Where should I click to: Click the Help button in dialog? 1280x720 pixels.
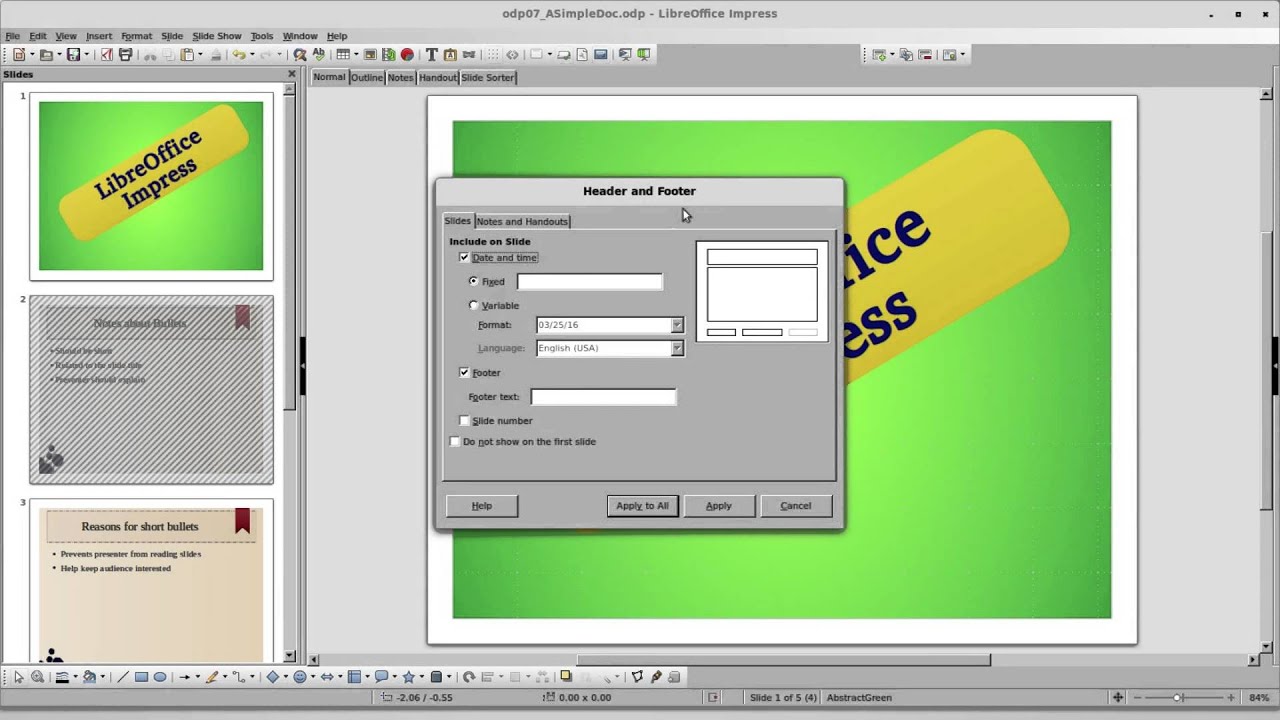pyautogui.click(x=482, y=506)
